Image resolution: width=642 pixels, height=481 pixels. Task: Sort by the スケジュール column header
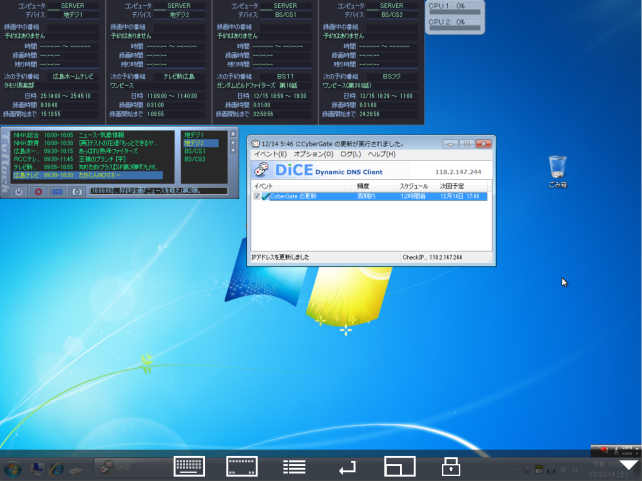pos(417,186)
